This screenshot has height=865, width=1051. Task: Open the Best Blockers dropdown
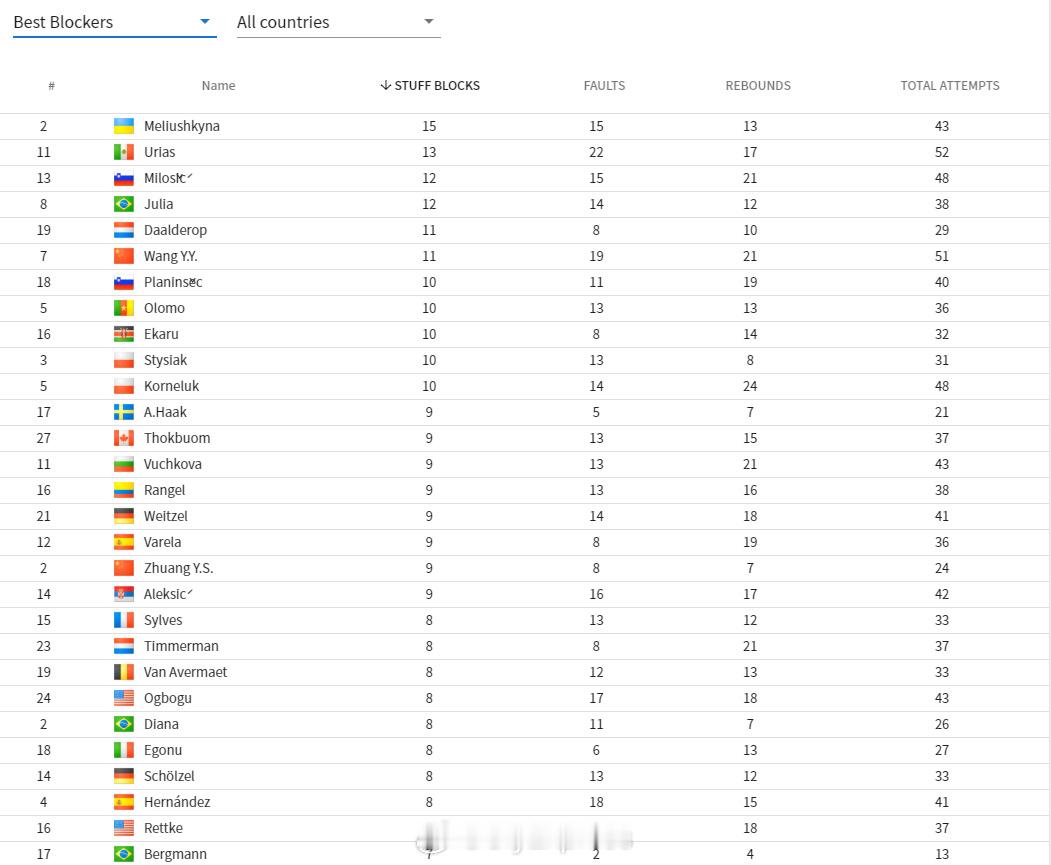tap(114, 22)
